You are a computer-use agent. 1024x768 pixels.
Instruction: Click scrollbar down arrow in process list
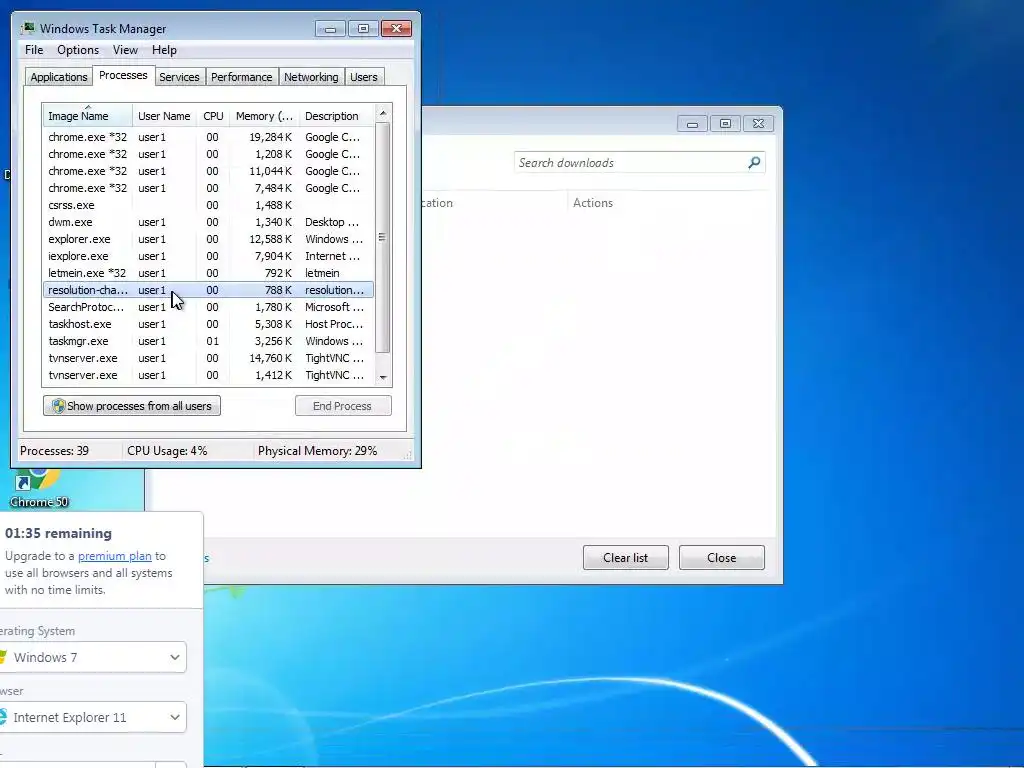click(x=383, y=377)
